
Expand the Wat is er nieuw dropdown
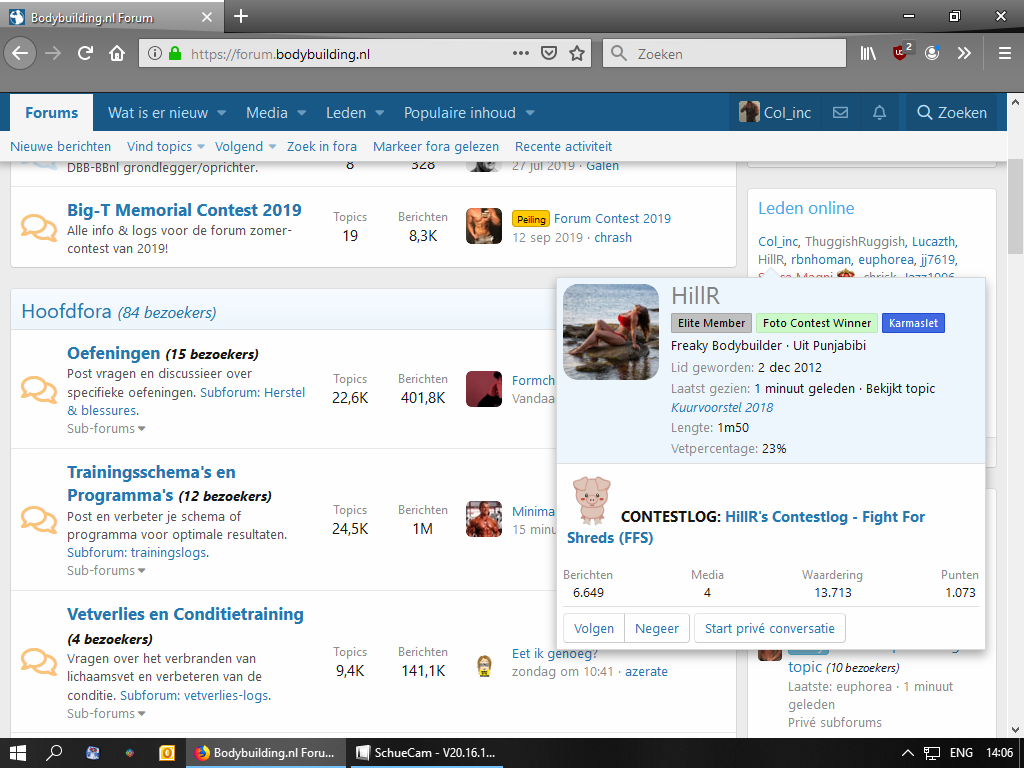point(221,113)
